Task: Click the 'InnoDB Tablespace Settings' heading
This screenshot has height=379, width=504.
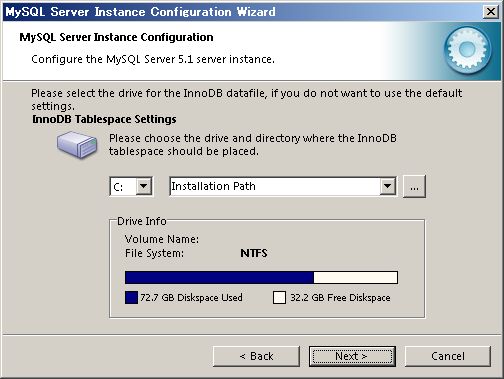Action: point(104,119)
